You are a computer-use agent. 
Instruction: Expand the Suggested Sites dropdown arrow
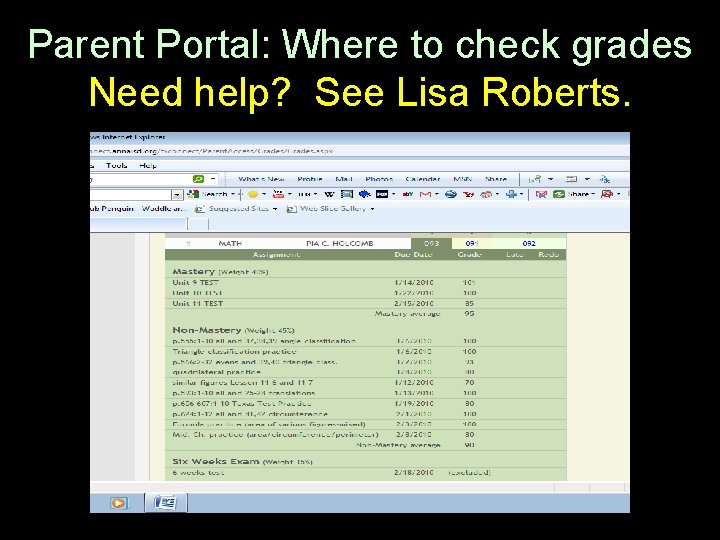point(275,209)
